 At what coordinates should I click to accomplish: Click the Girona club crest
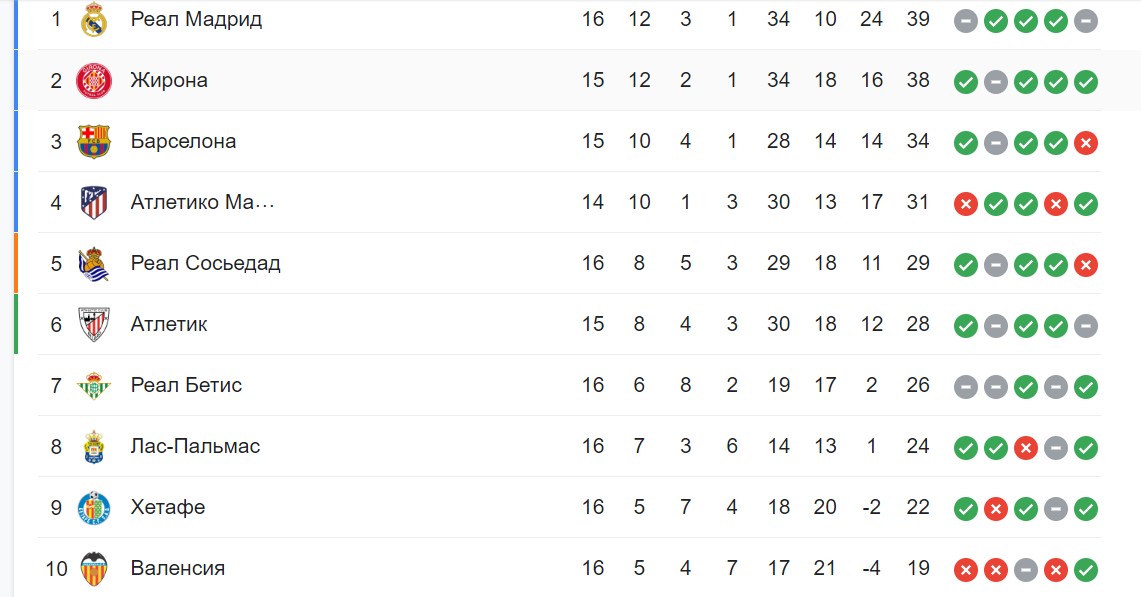(x=94, y=81)
